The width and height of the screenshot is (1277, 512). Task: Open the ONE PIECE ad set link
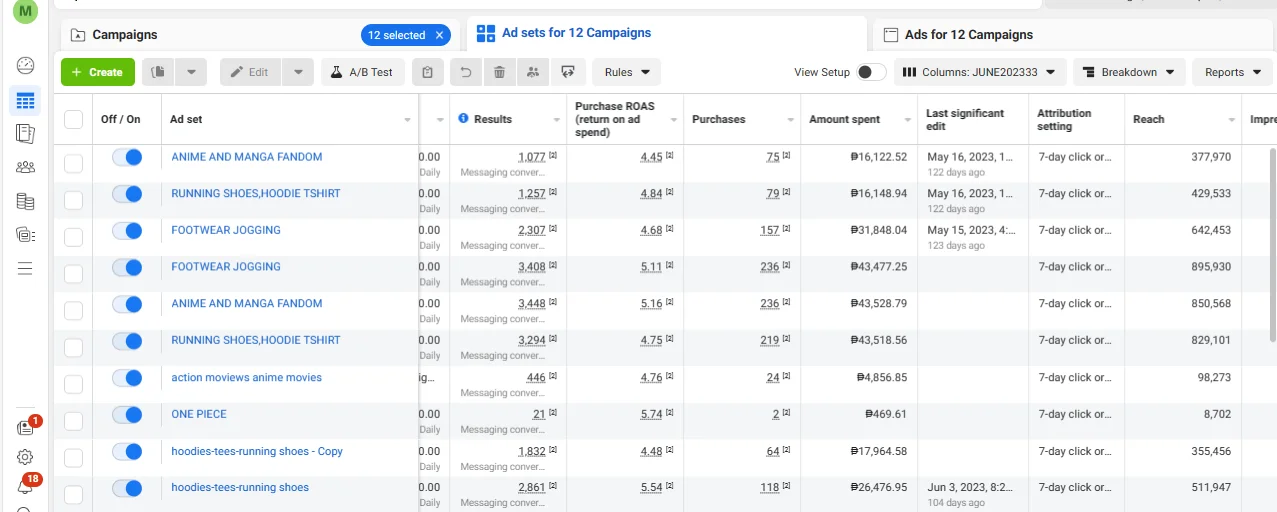point(199,414)
